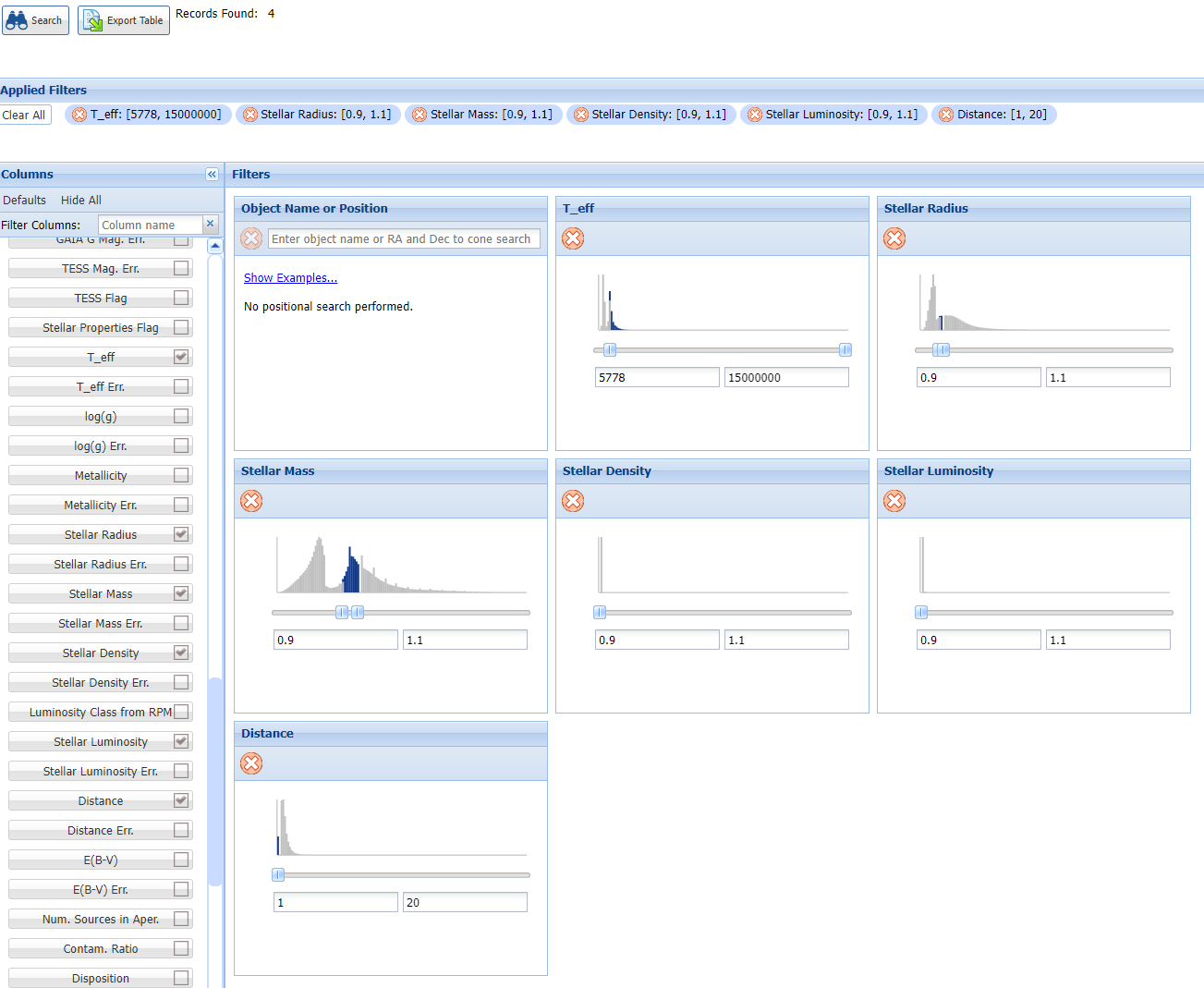1204x988 pixels.
Task: Clear the Stellar Mass filter panel
Action: pyautogui.click(x=250, y=501)
